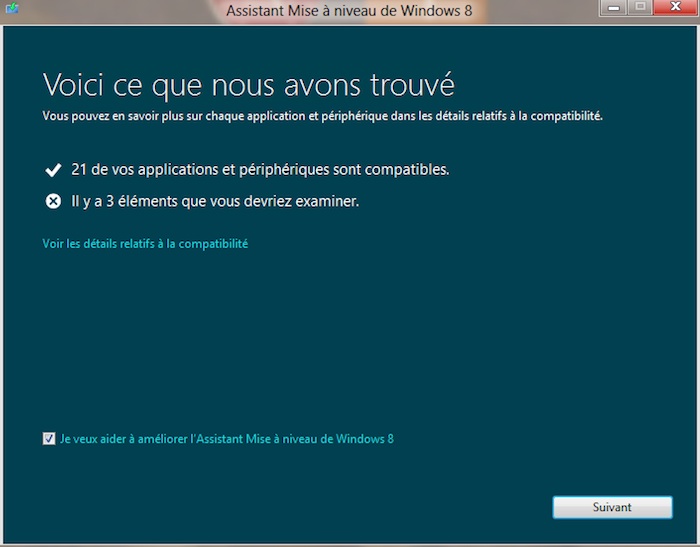The image size is (700, 547).
Task: Click the 'Il y a 3 éléments' text
Action: (215, 201)
